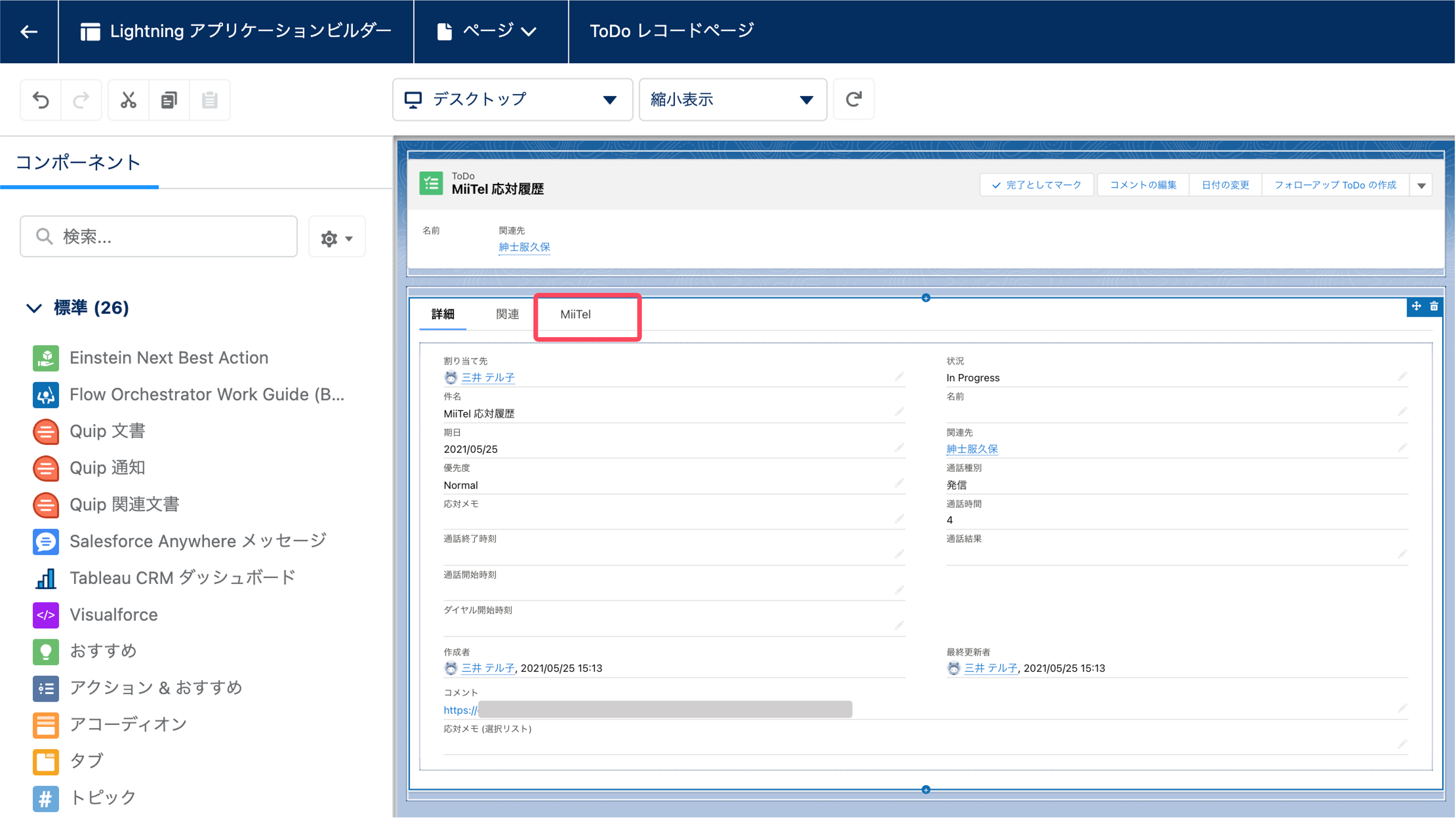Image resolution: width=1456 pixels, height=818 pixels.
Task: Click the 'MiiTel 応対履歴' record title
Action: coord(497,190)
